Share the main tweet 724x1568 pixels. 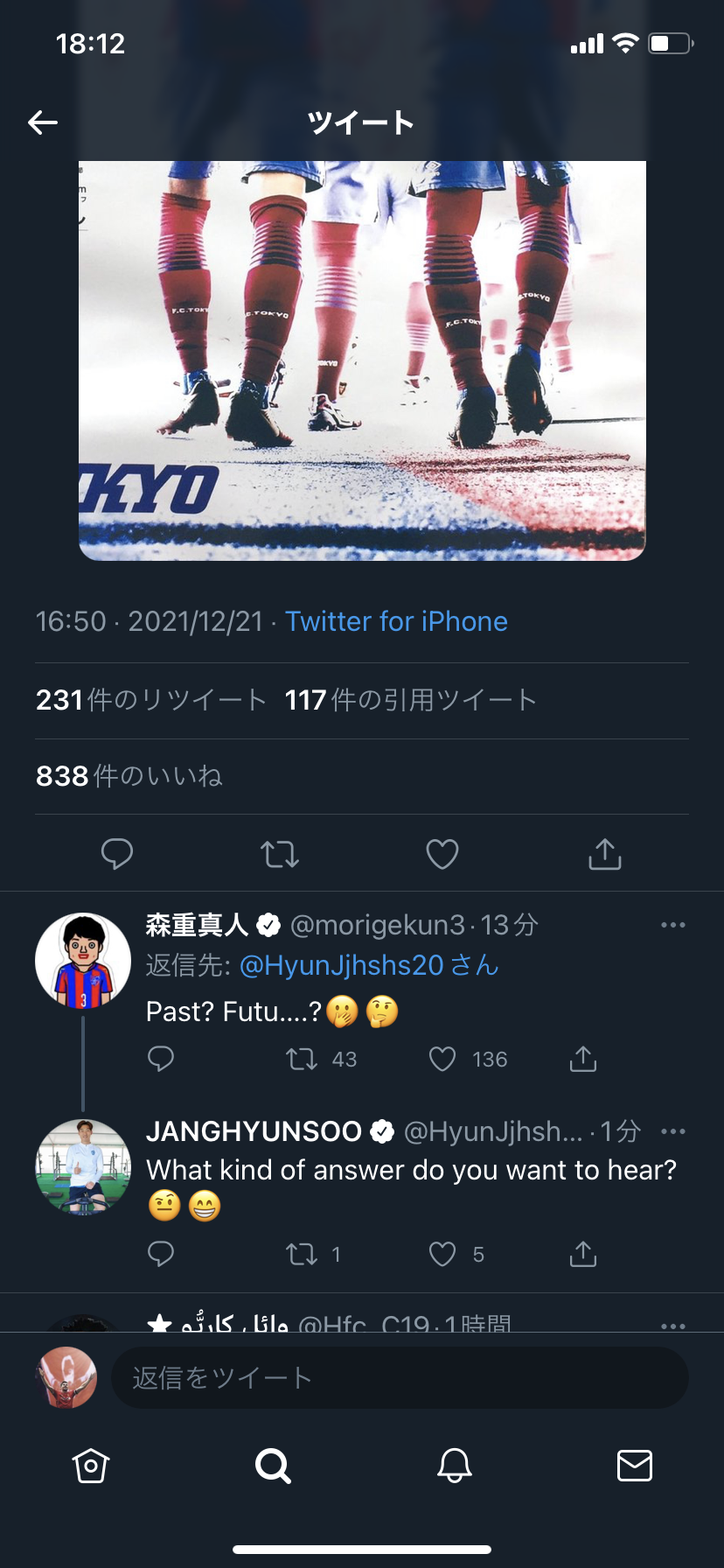(605, 853)
